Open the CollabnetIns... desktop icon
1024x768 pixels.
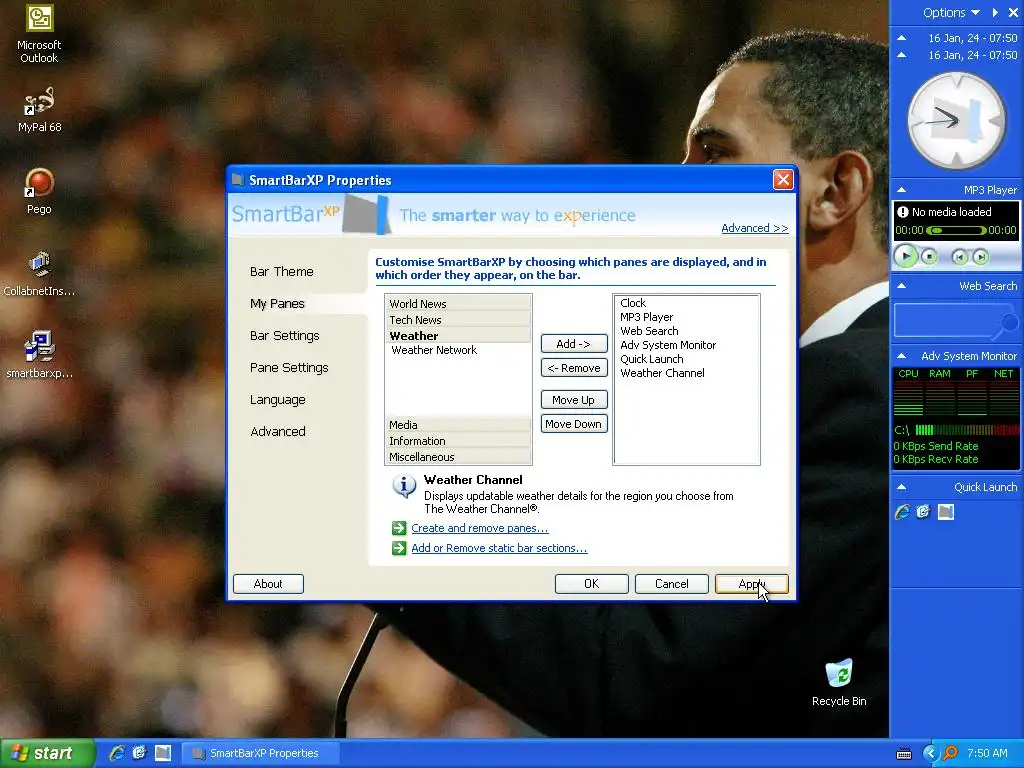(x=39, y=274)
